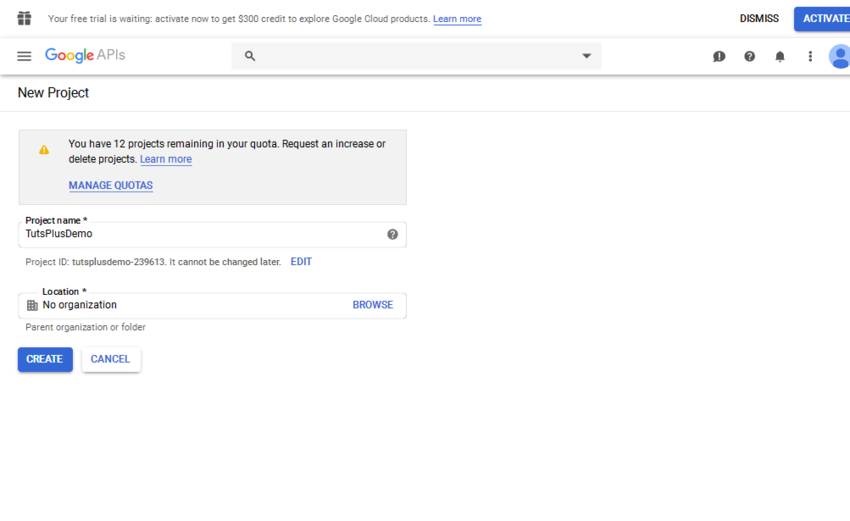This screenshot has height=521, width=850.
Task: Click the CREATE button
Action: point(45,359)
